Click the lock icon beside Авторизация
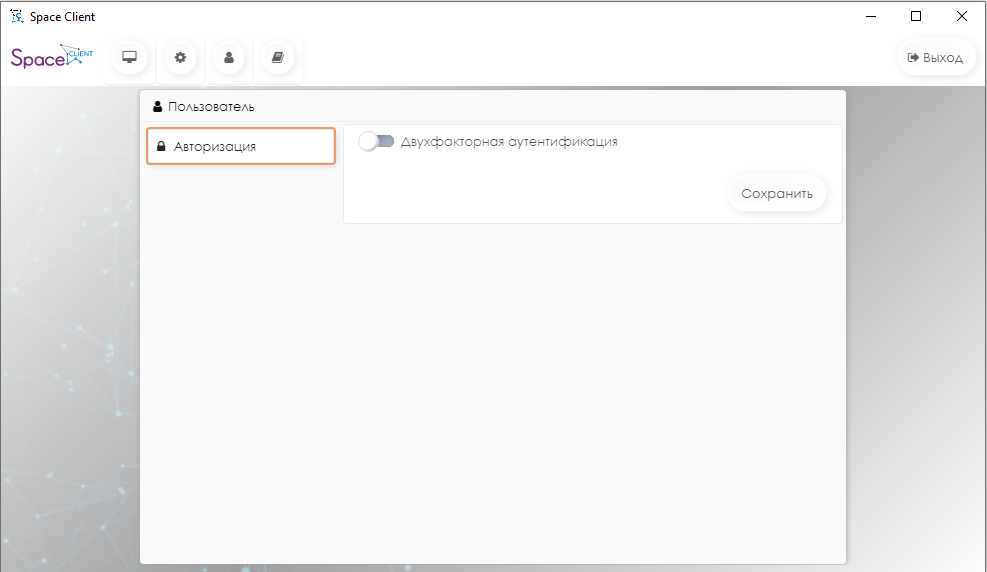 click(161, 147)
